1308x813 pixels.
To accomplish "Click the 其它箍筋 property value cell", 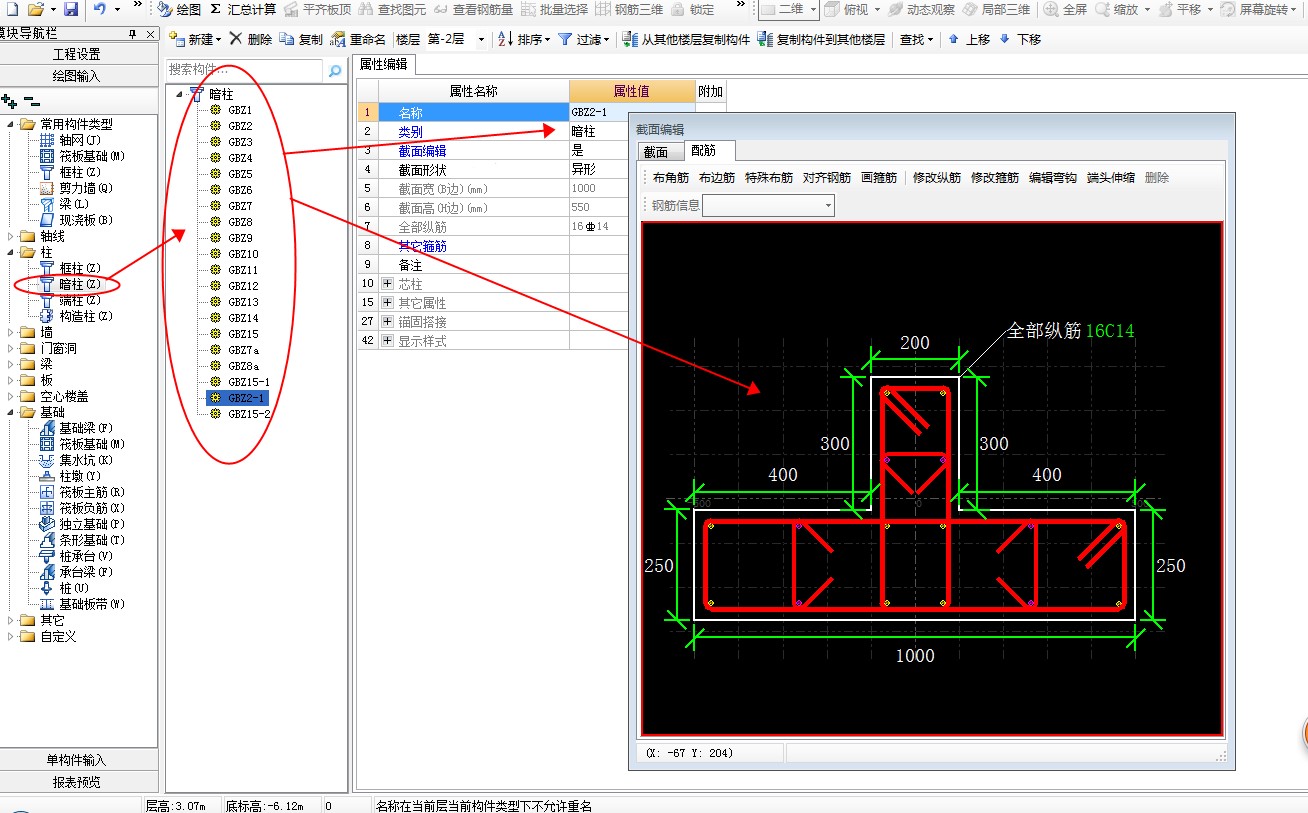I will pos(632,246).
